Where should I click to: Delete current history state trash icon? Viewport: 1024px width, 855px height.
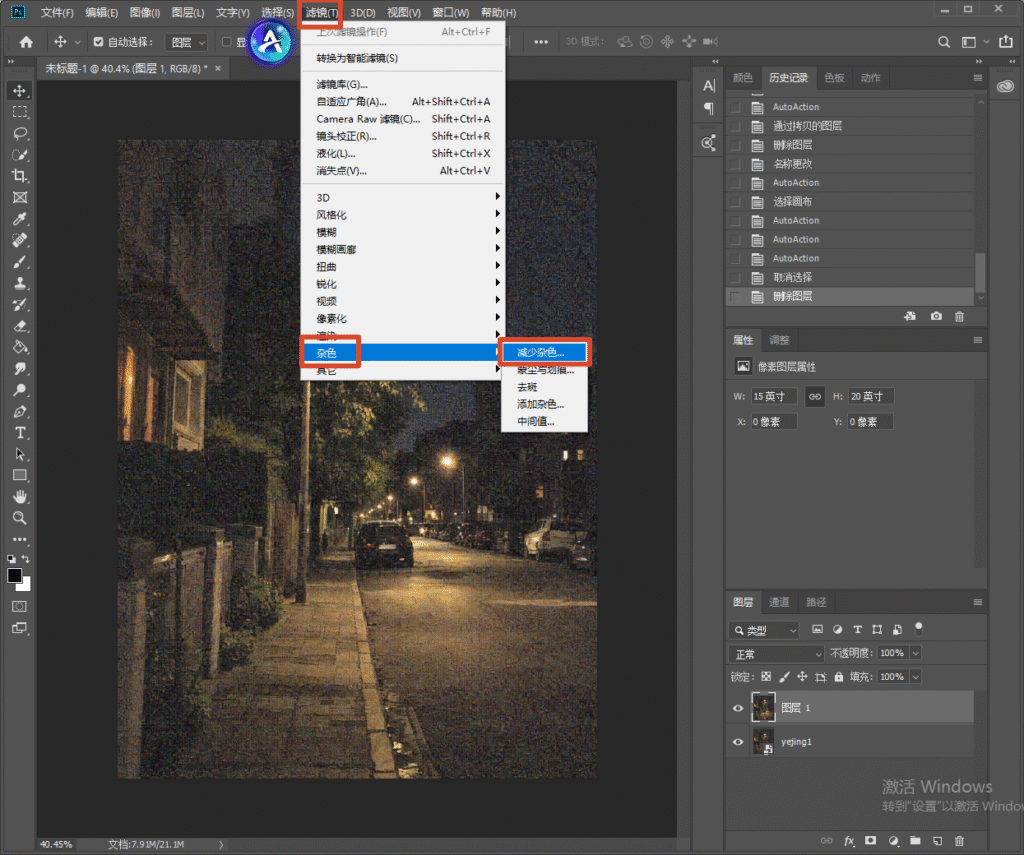pos(959,316)
